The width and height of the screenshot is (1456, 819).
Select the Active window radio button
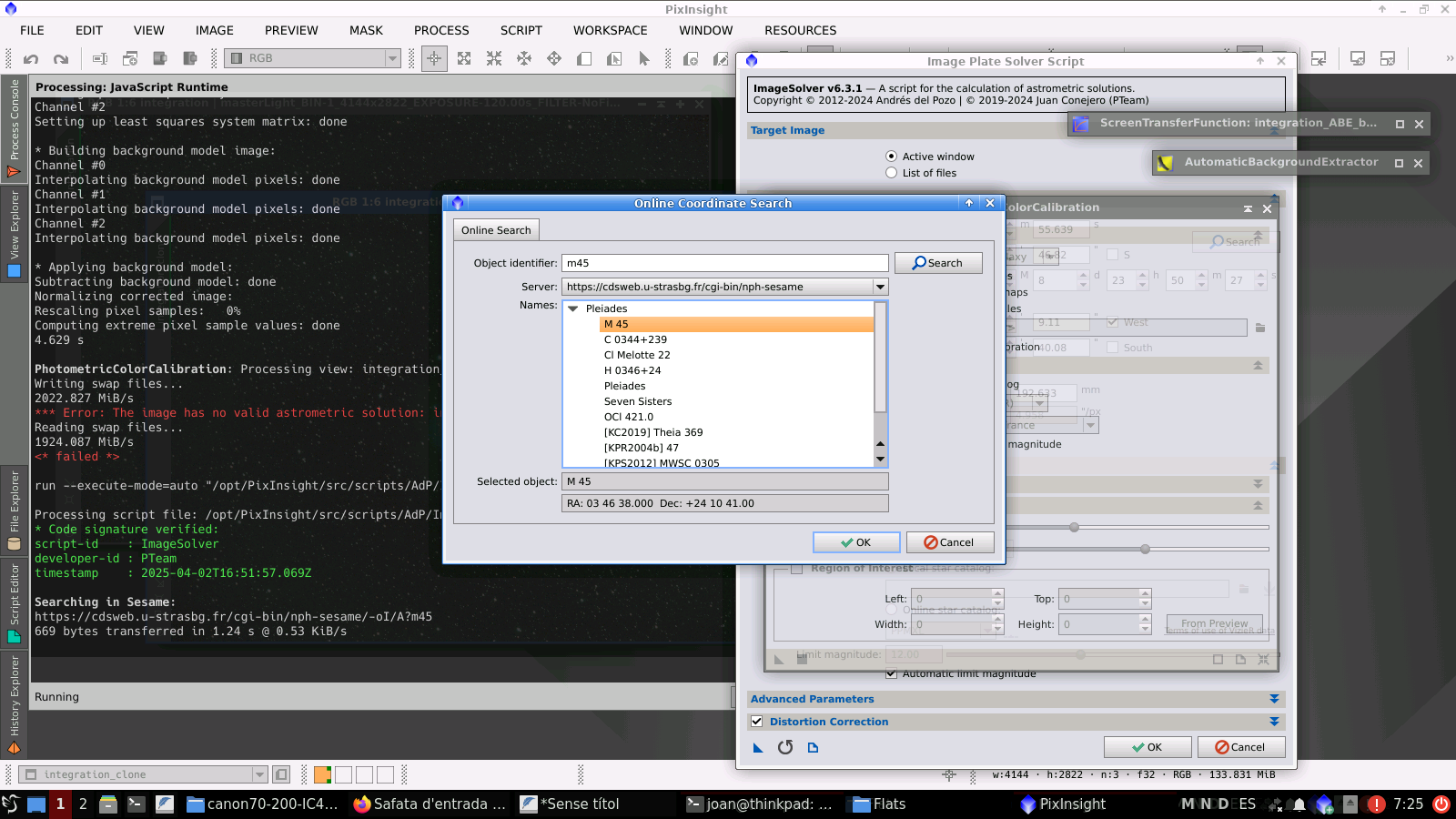coord(892,157)
